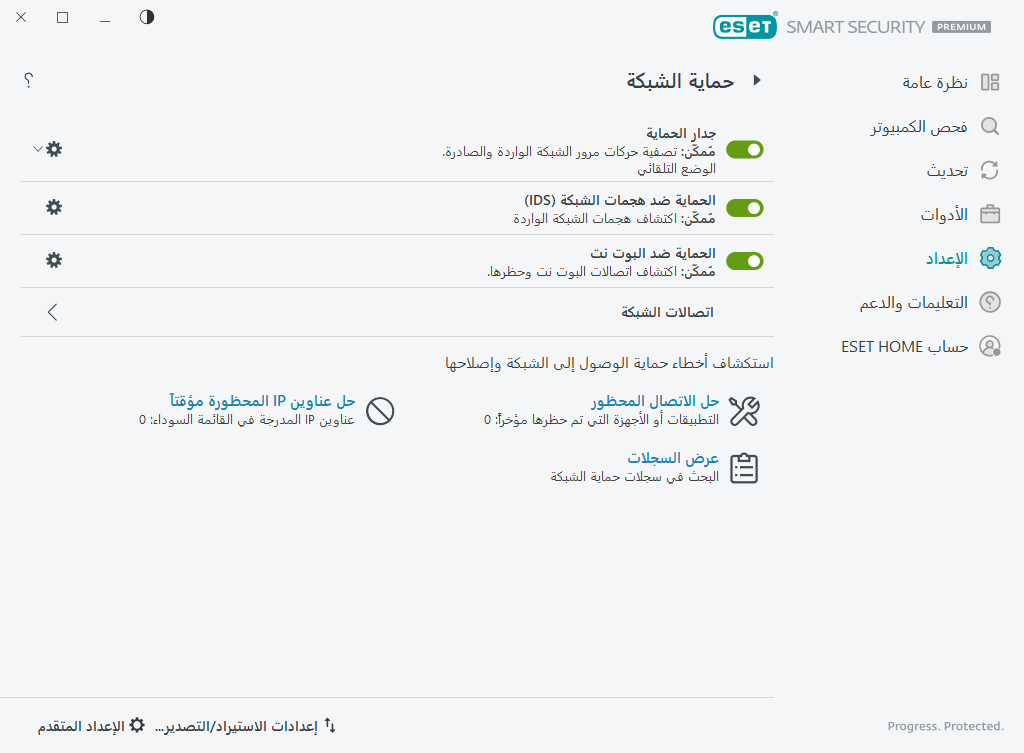Screen dimensions: 1024x753
Task: Open the Tools (الأدوات) sidebar section
Action: 990,214
